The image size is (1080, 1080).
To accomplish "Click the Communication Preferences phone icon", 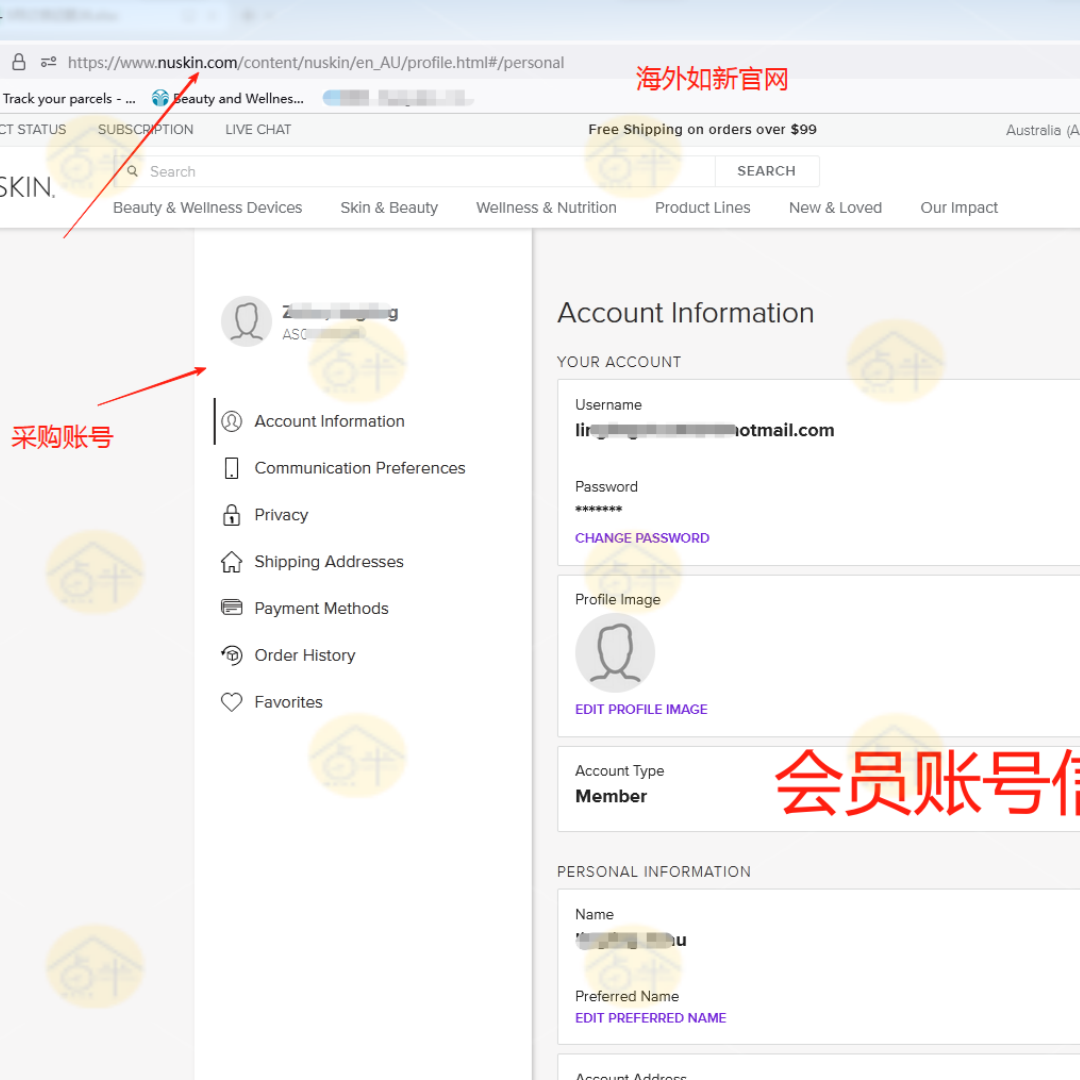I will 231,468.
